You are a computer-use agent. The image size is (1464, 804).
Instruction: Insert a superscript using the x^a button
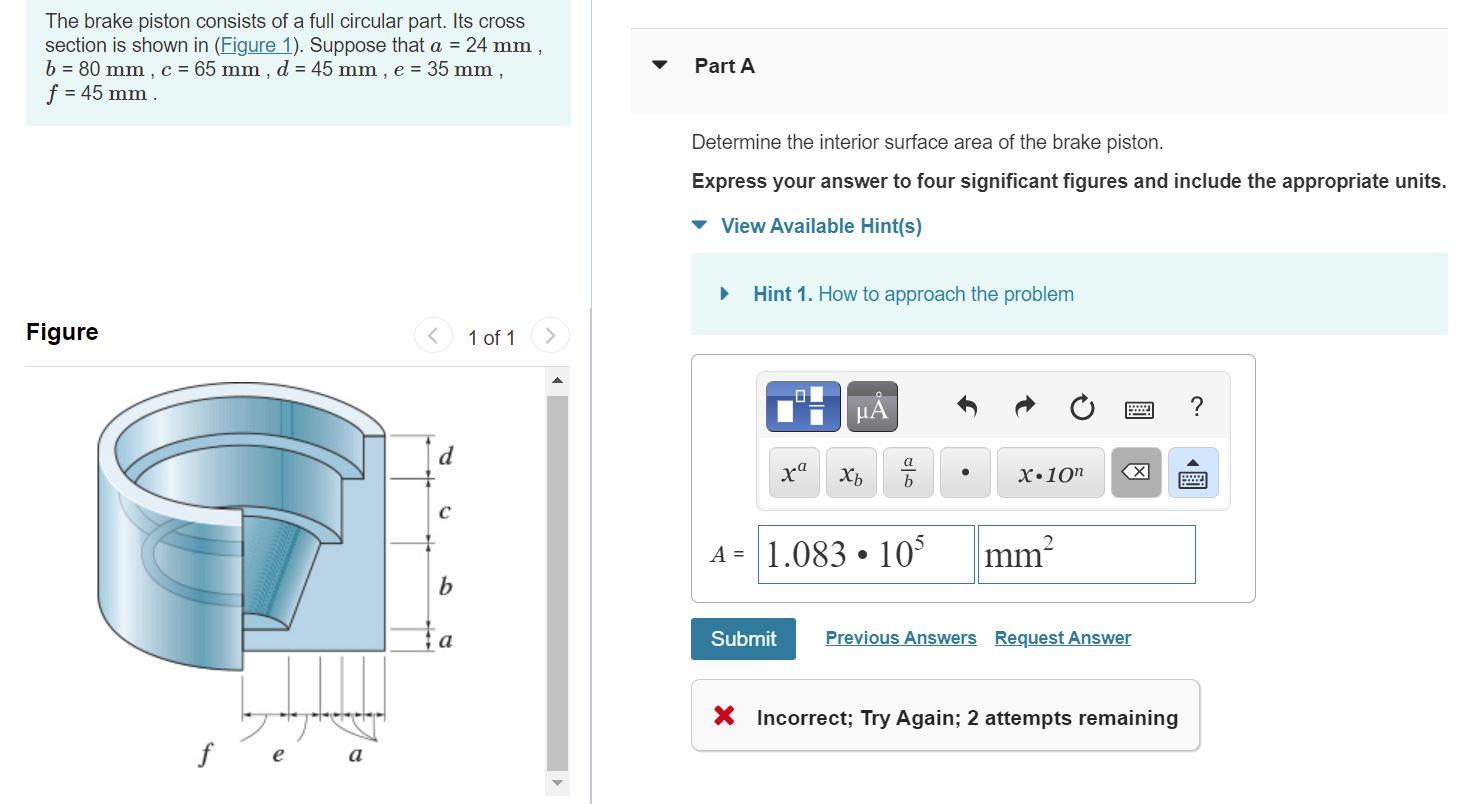tap(792, 472)
